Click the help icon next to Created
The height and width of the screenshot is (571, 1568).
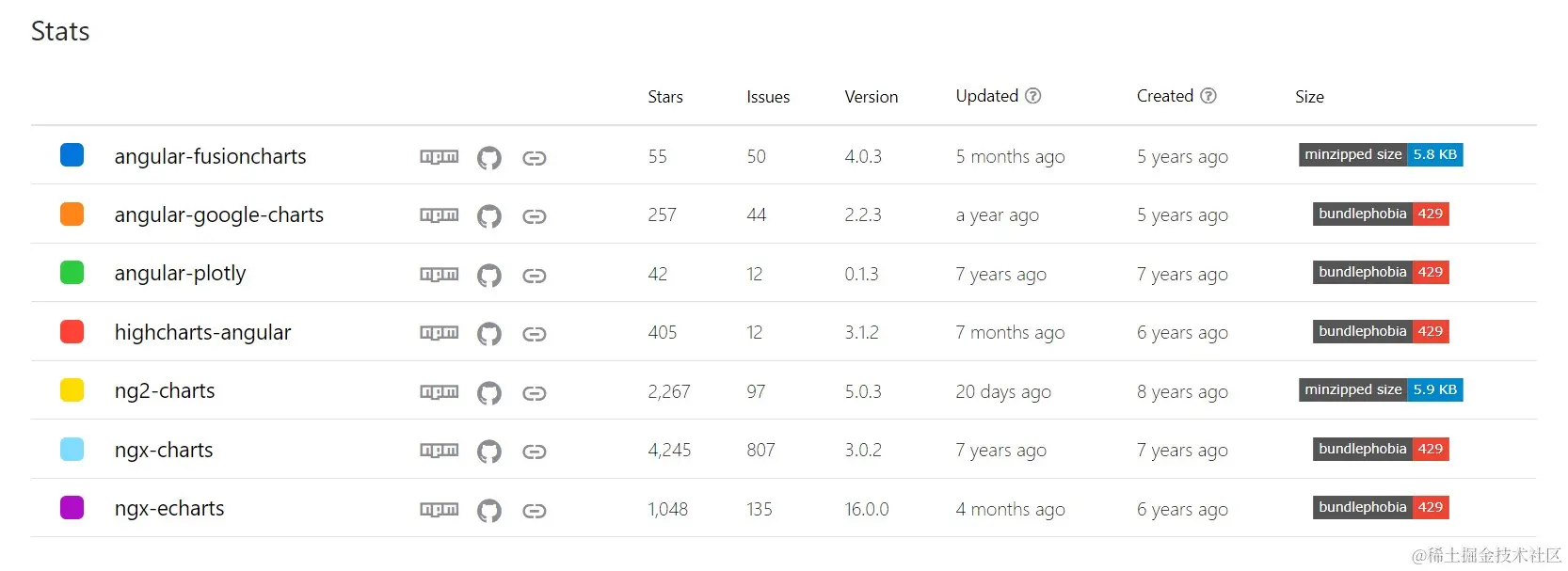(1209, 95)
